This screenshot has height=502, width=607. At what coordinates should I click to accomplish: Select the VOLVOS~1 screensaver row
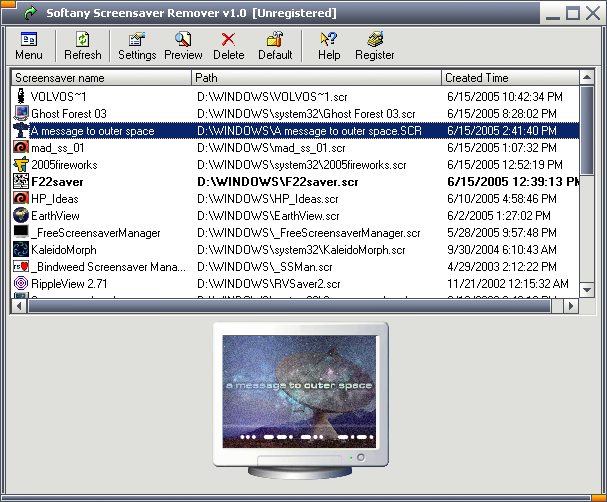coord(56,96)
